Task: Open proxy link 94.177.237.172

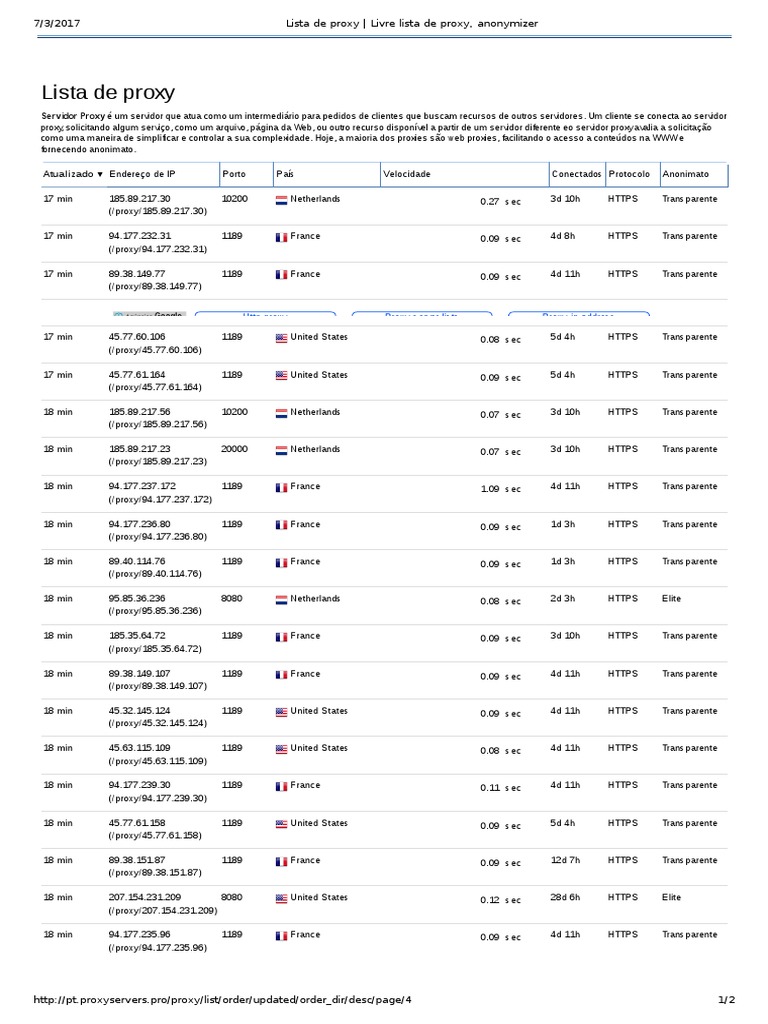Action: click(142, 487)
